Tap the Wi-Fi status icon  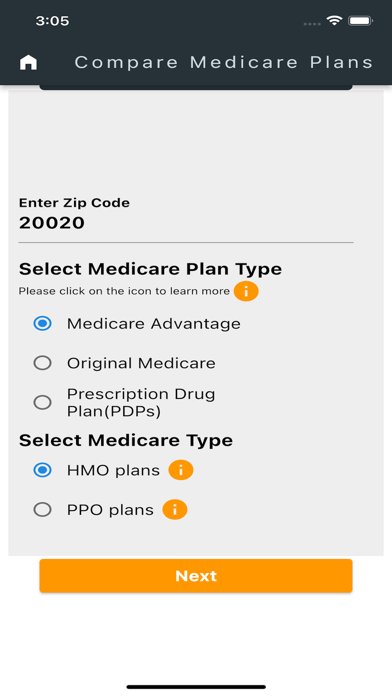tap(334, 20)
